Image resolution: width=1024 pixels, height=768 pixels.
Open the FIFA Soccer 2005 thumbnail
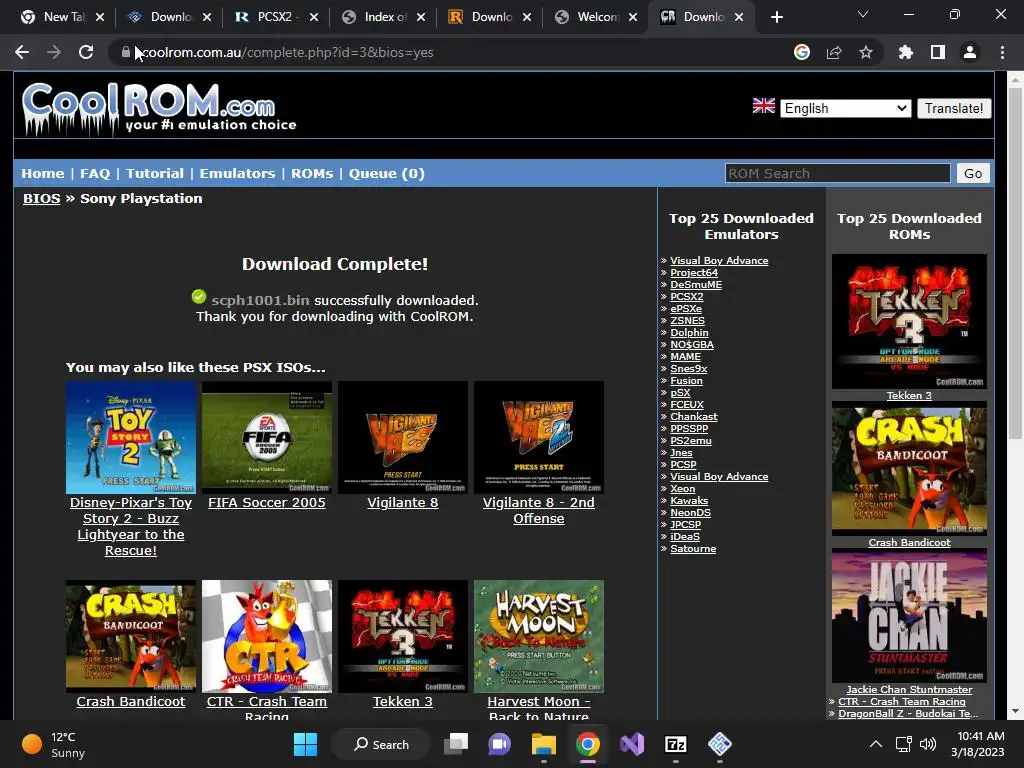(x=266, y=437)
